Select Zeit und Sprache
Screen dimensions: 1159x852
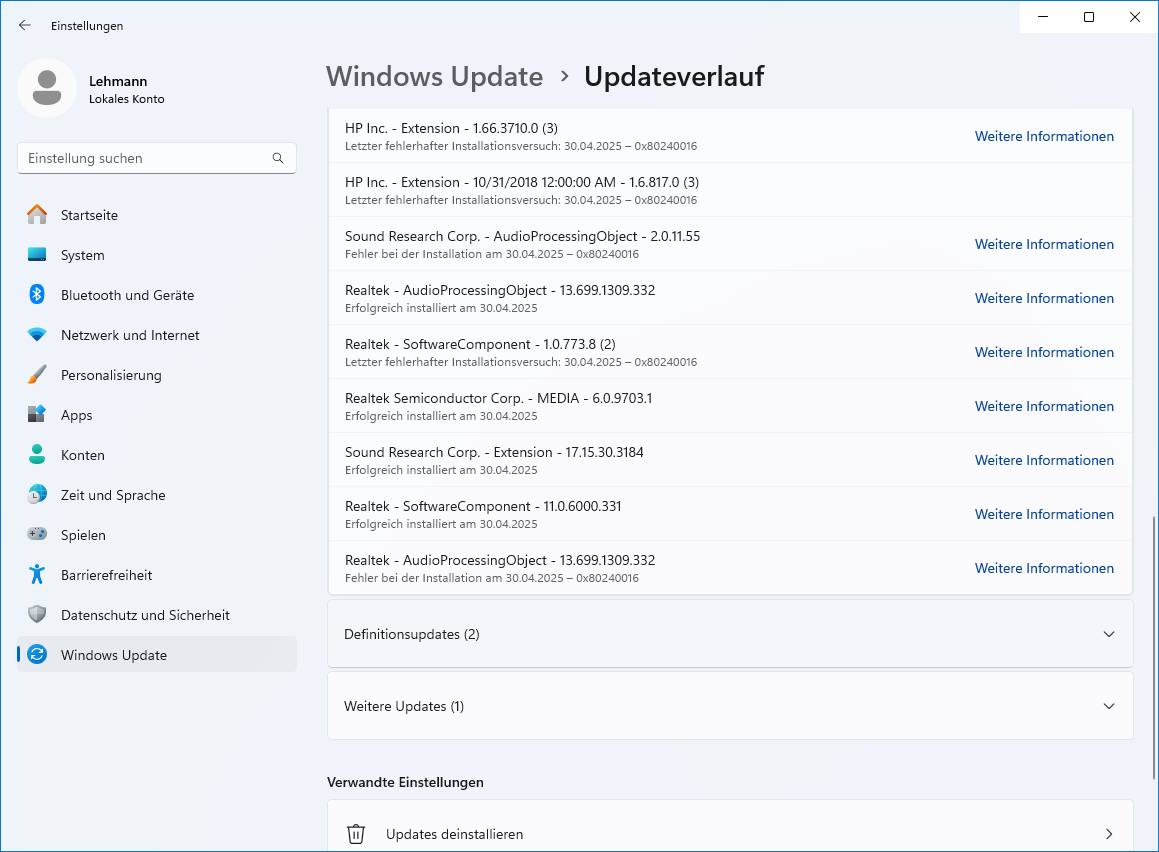157,494
